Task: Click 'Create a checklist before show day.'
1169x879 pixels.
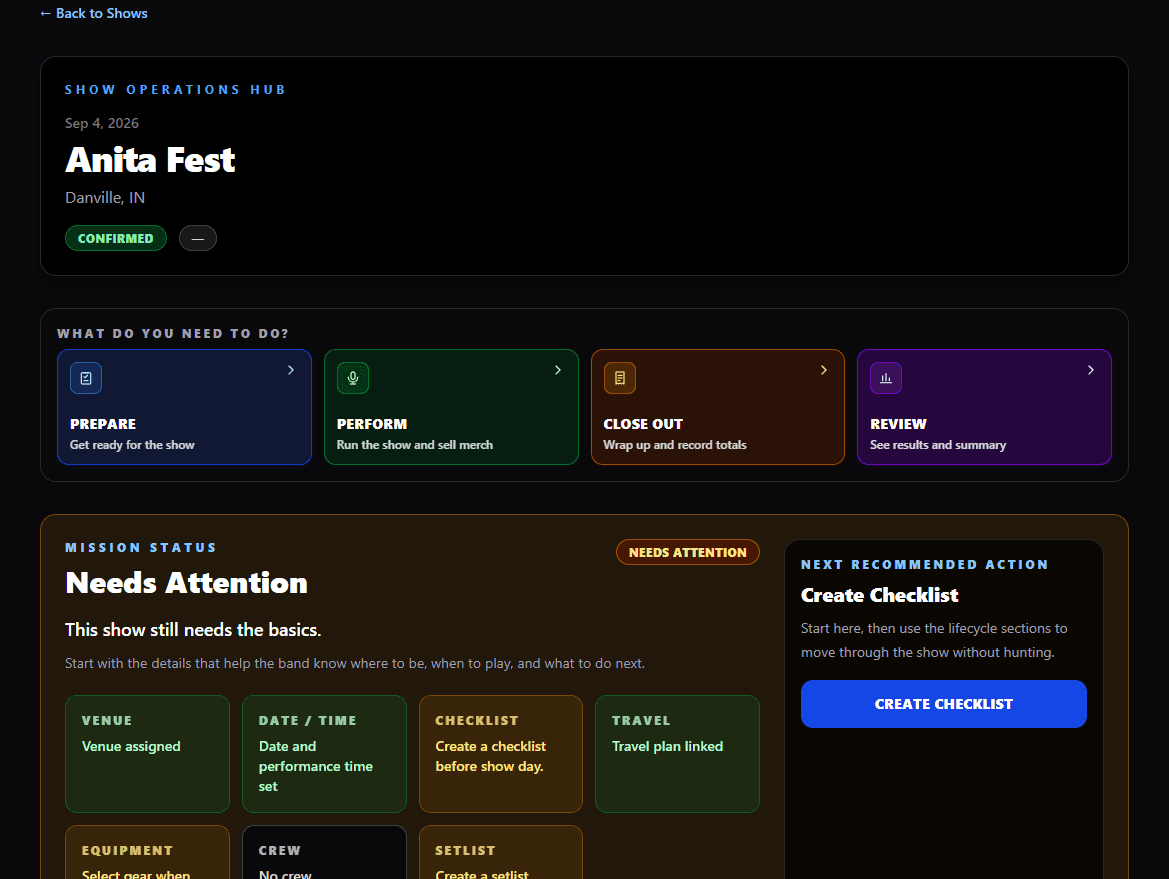Action: pos(491,756)
